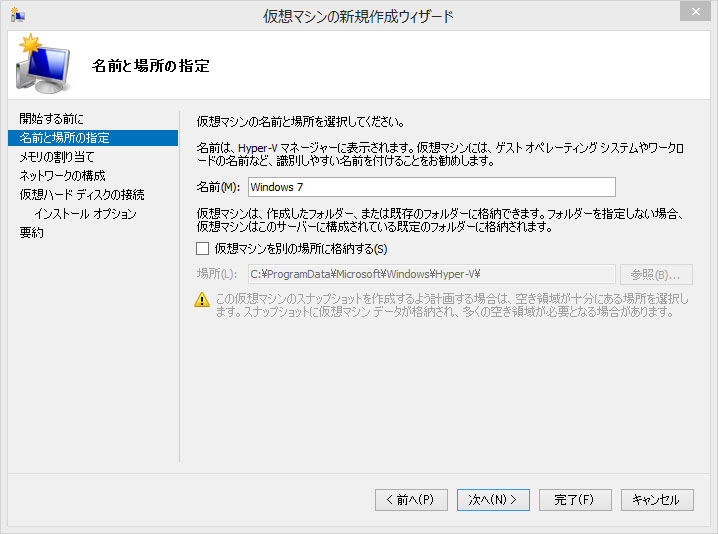Viewport: 718px width, 534px height.
Task: Click the wizard icon in title bar
Action: pos(18,15)
